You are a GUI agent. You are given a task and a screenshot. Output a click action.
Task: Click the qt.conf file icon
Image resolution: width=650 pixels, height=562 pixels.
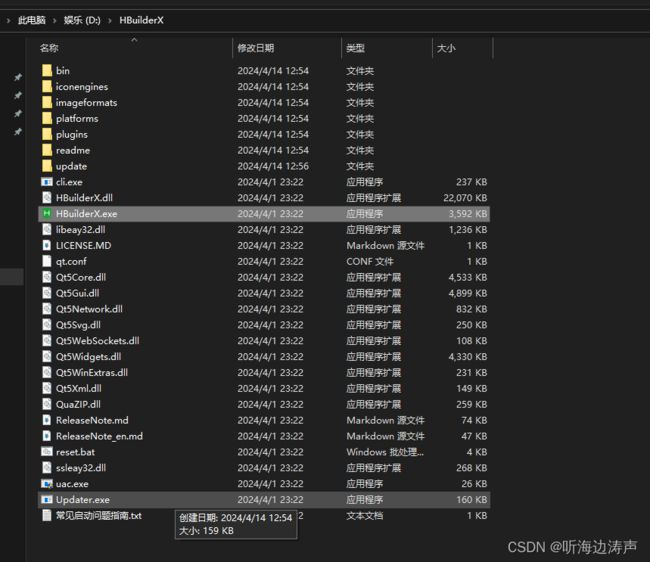(47, 261)
